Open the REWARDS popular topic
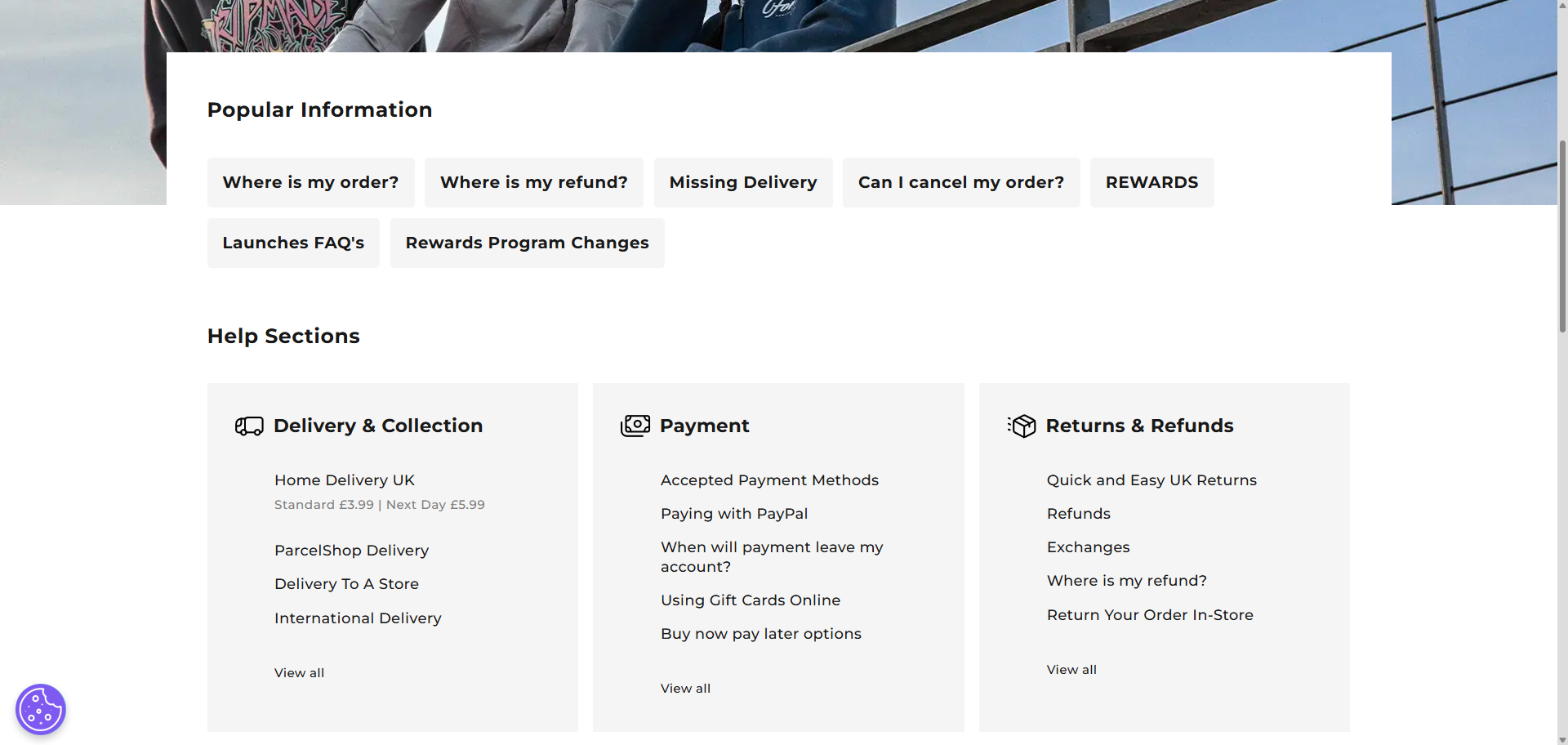 pyautogui.click(x=1151, y=182)
